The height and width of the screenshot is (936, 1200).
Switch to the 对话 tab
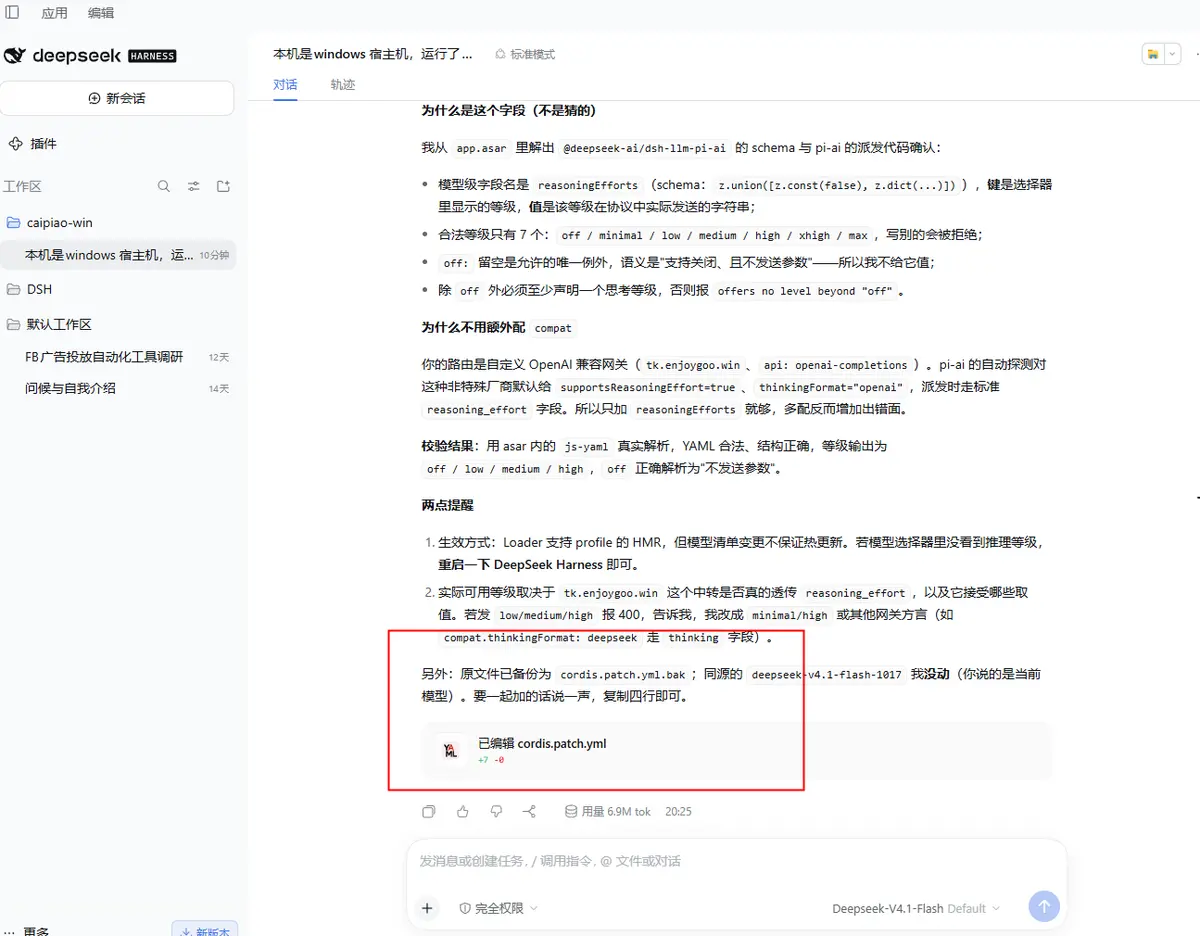(x=285, y=85)
